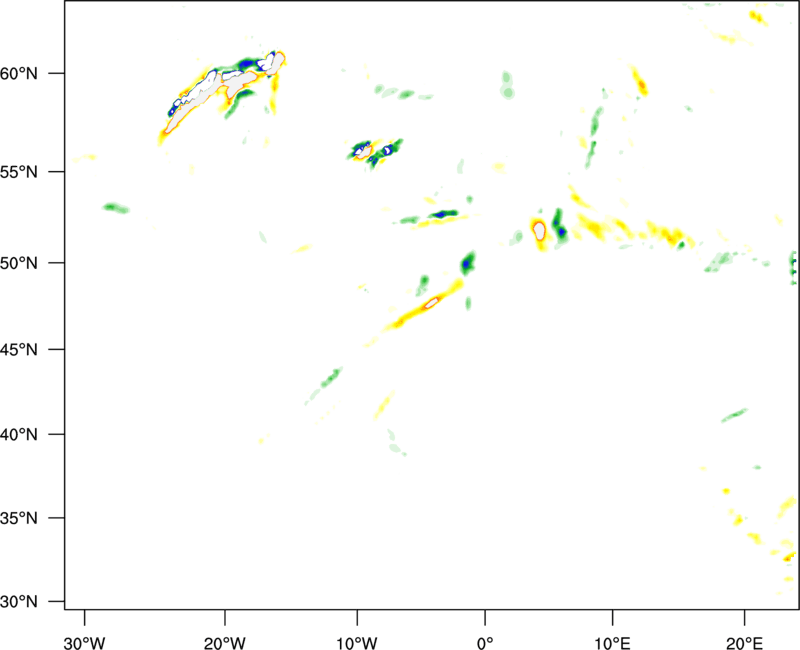Click the 60°N latitude label

pyautogui.click(x=19, y=74)
